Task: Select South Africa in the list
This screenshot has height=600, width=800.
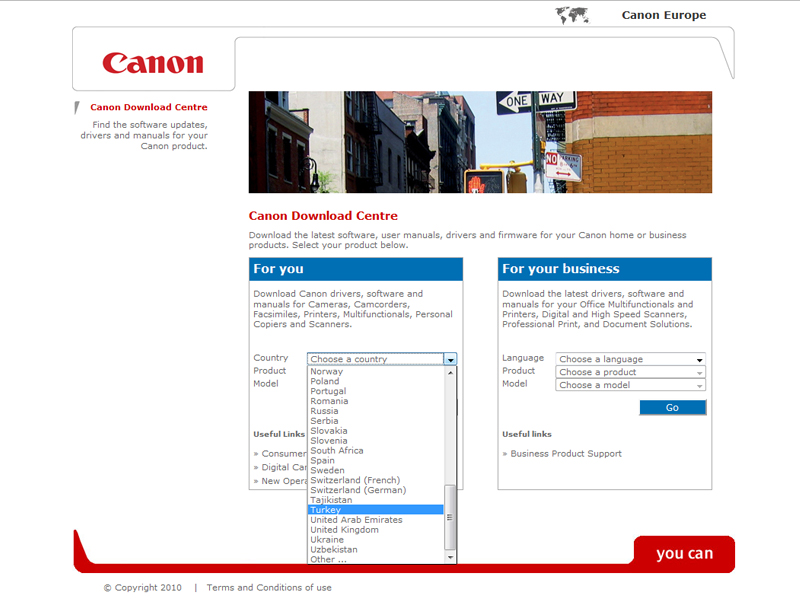Action: point(337,451)
